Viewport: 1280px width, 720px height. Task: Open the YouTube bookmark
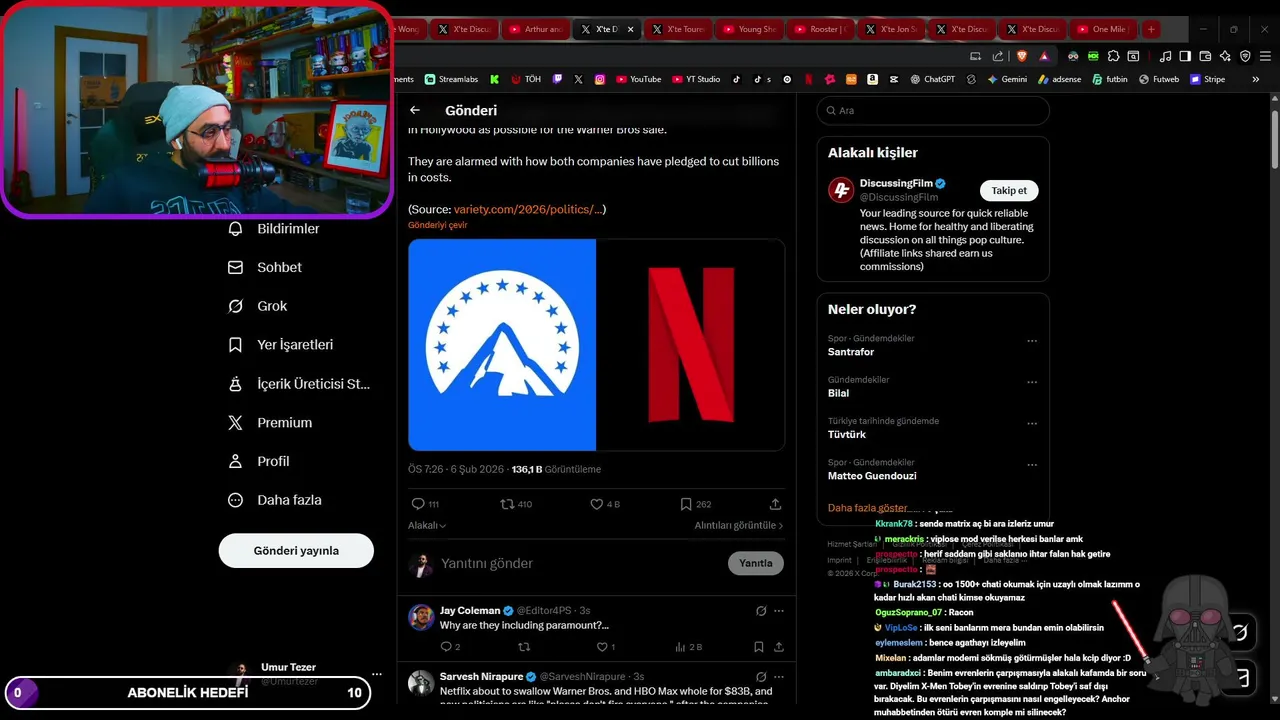tap(638, 79)
